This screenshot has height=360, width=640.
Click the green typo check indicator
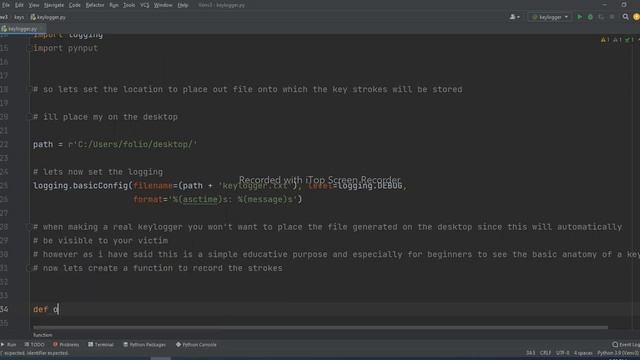coord(629,40)
